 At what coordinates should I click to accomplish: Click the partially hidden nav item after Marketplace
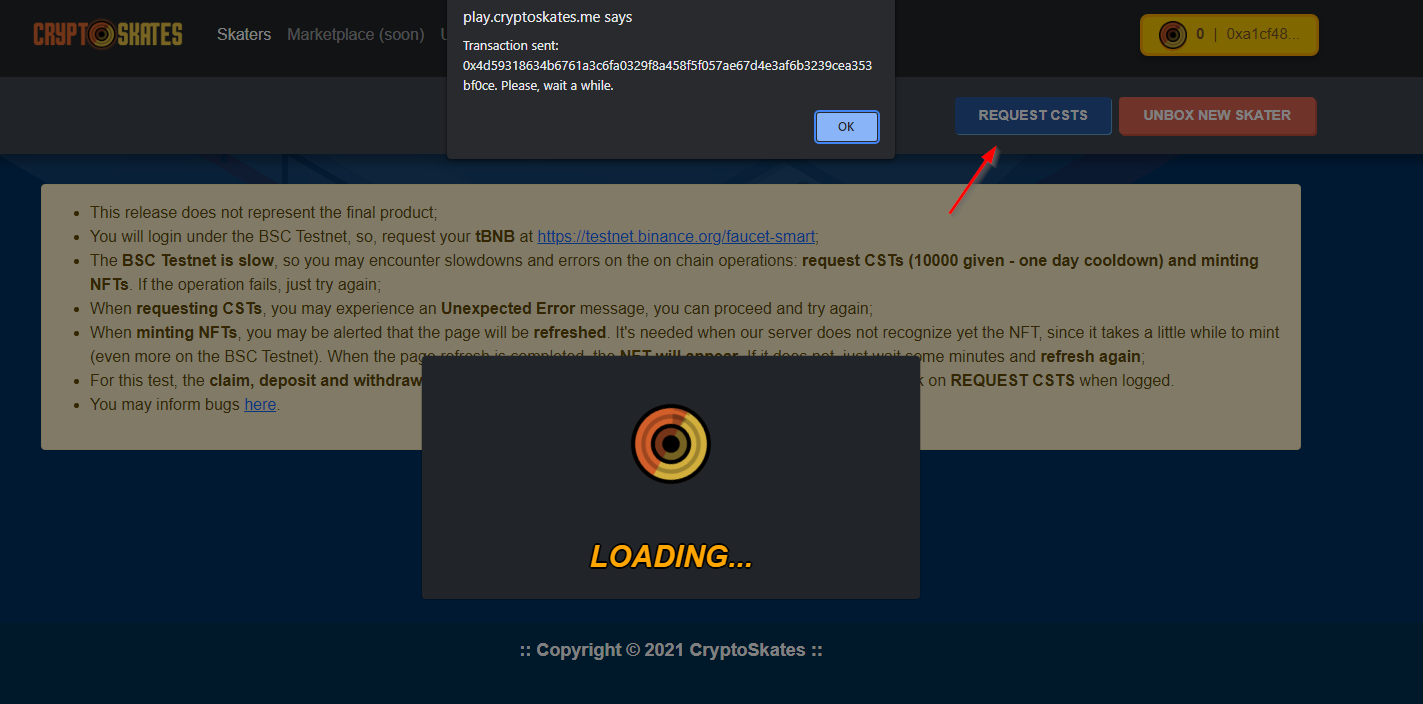[x=443, y=35]
